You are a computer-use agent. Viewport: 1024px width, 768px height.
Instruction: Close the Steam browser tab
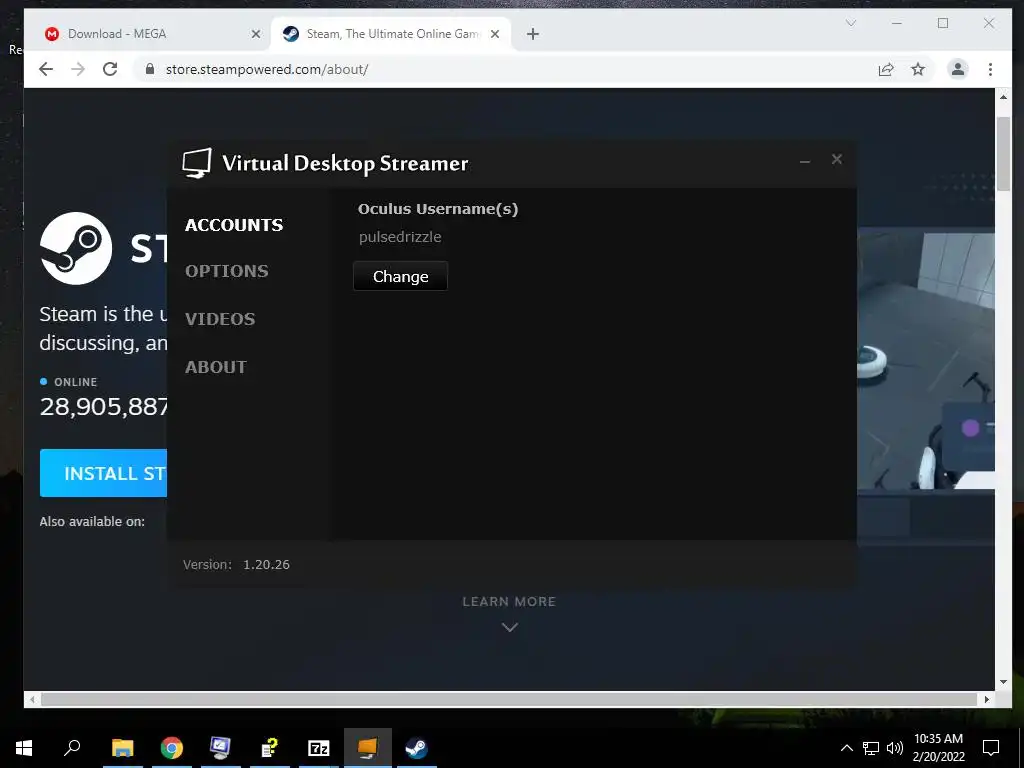(x=495, y=34)
